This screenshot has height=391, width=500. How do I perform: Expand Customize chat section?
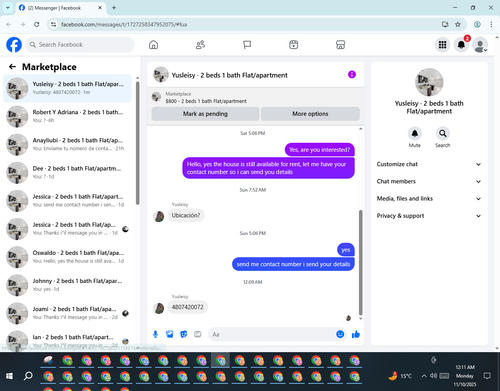[x=429, y=164]
